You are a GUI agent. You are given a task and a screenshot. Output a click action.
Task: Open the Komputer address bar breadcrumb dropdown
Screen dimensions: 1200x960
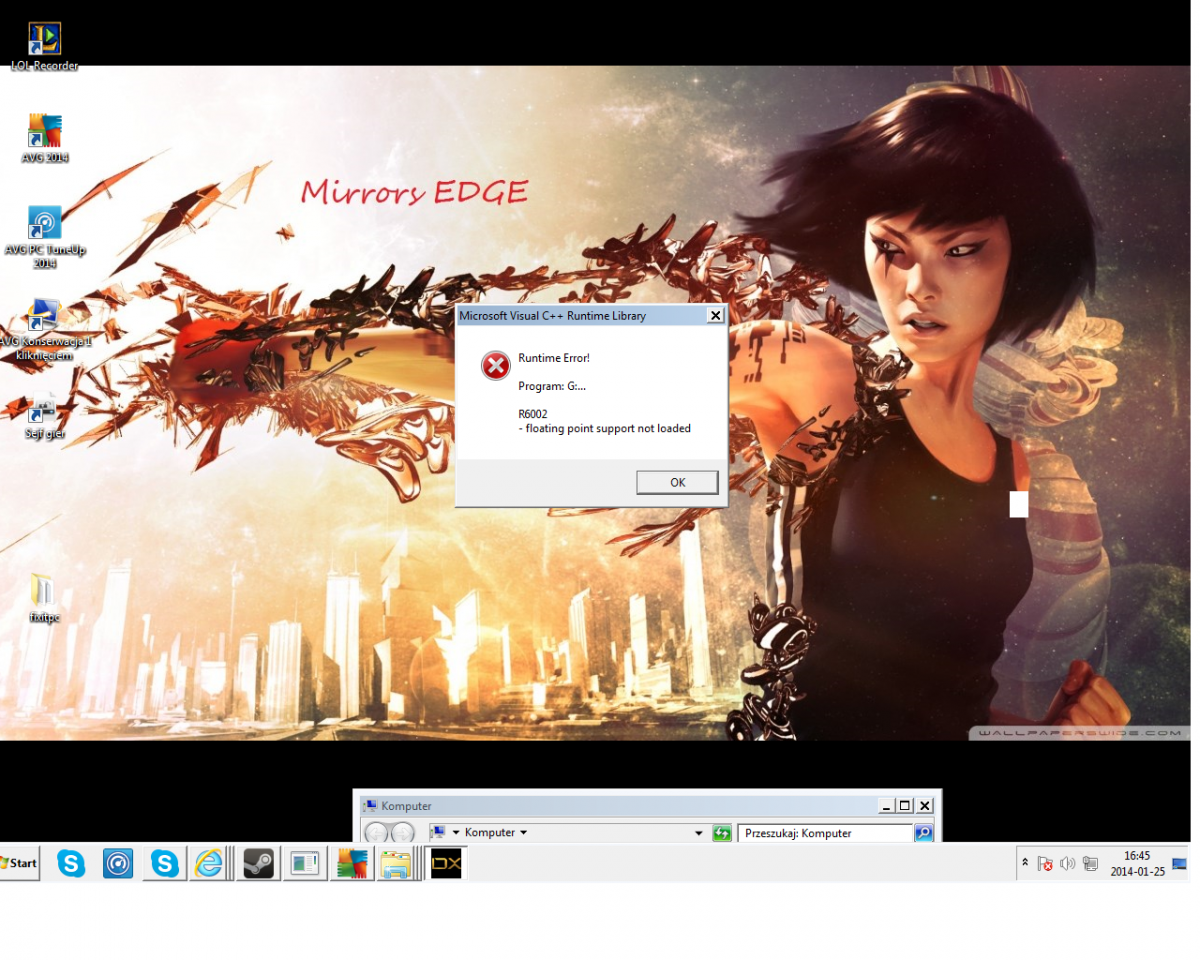(523, 832)
